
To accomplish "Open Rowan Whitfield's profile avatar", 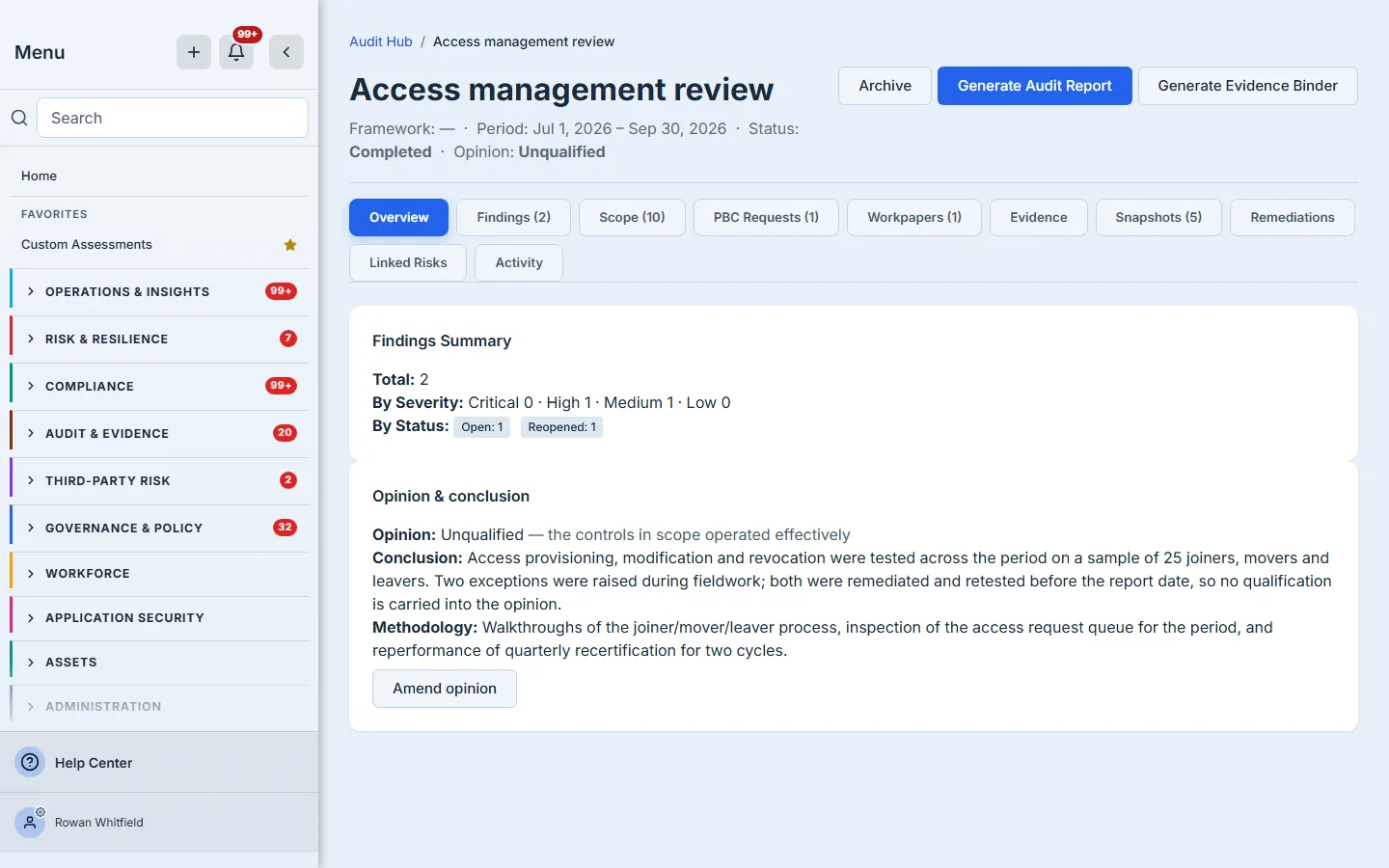I will click(x=30, y=823).
